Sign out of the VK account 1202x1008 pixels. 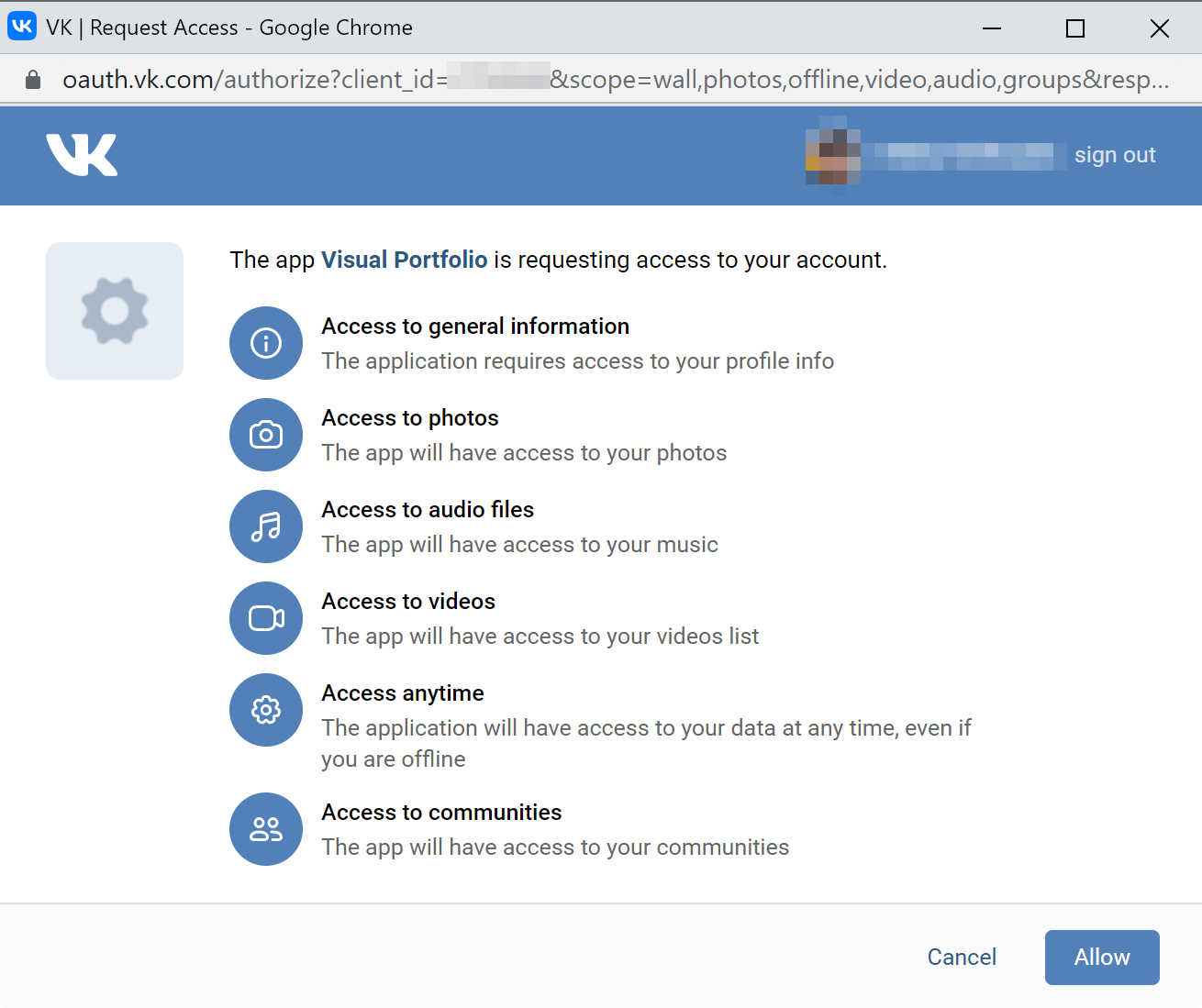[1115, 155]
